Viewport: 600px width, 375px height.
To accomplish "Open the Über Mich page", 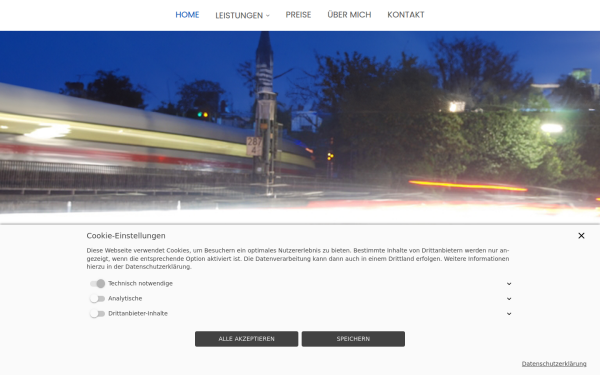I will tap(349, 15).
